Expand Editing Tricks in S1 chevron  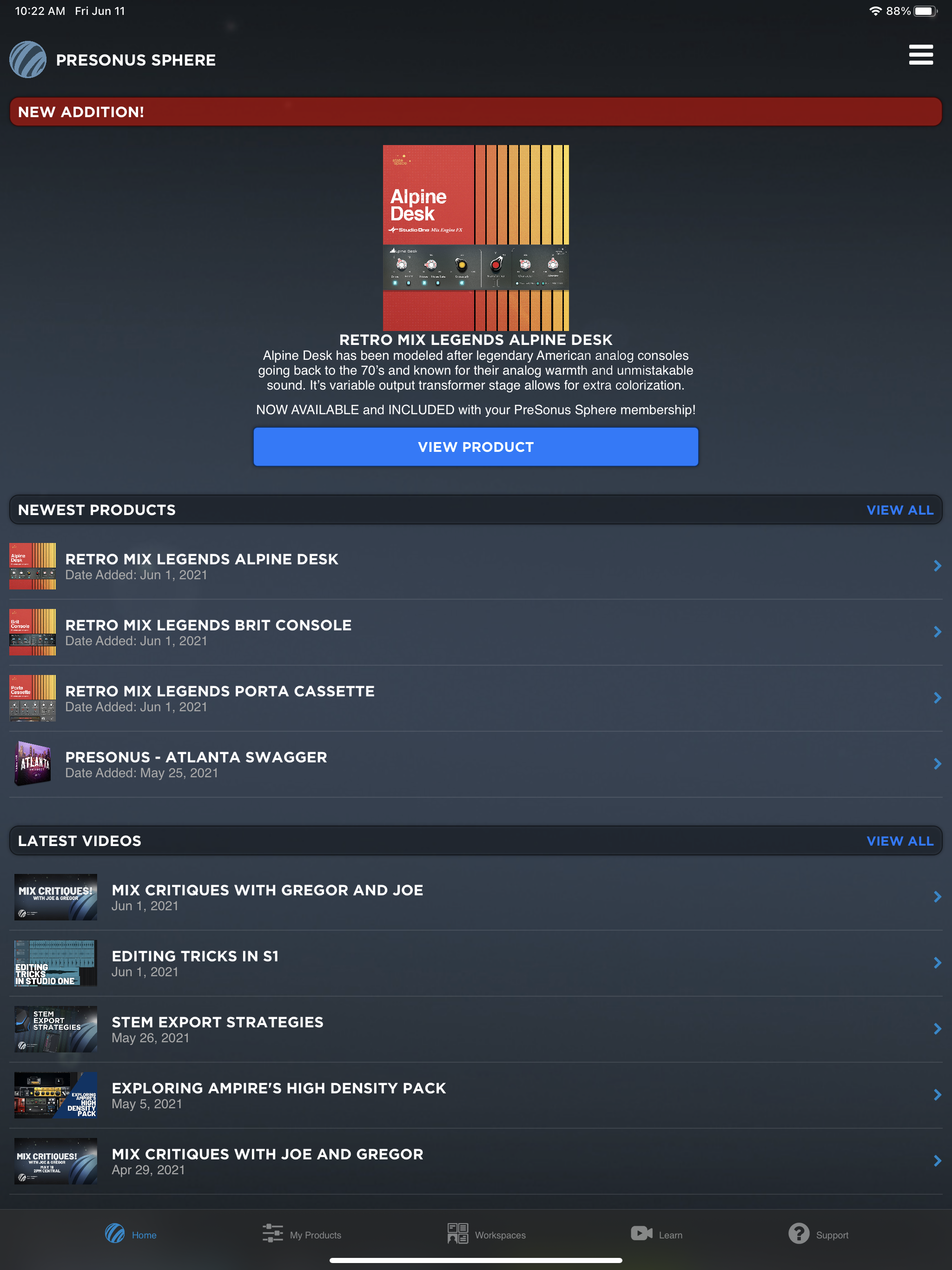[x=937, y=963]
